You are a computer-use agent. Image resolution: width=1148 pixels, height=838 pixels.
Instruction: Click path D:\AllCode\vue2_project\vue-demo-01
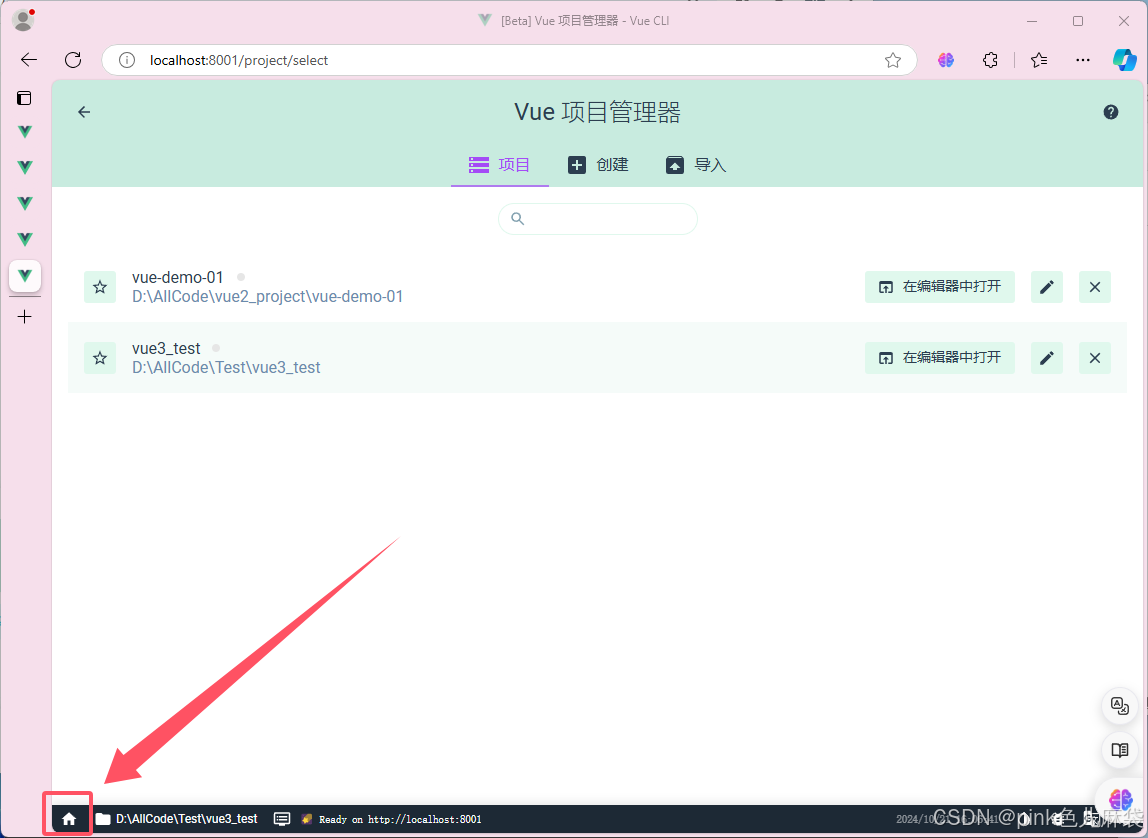pyautogui.click(x=267, y=296)
